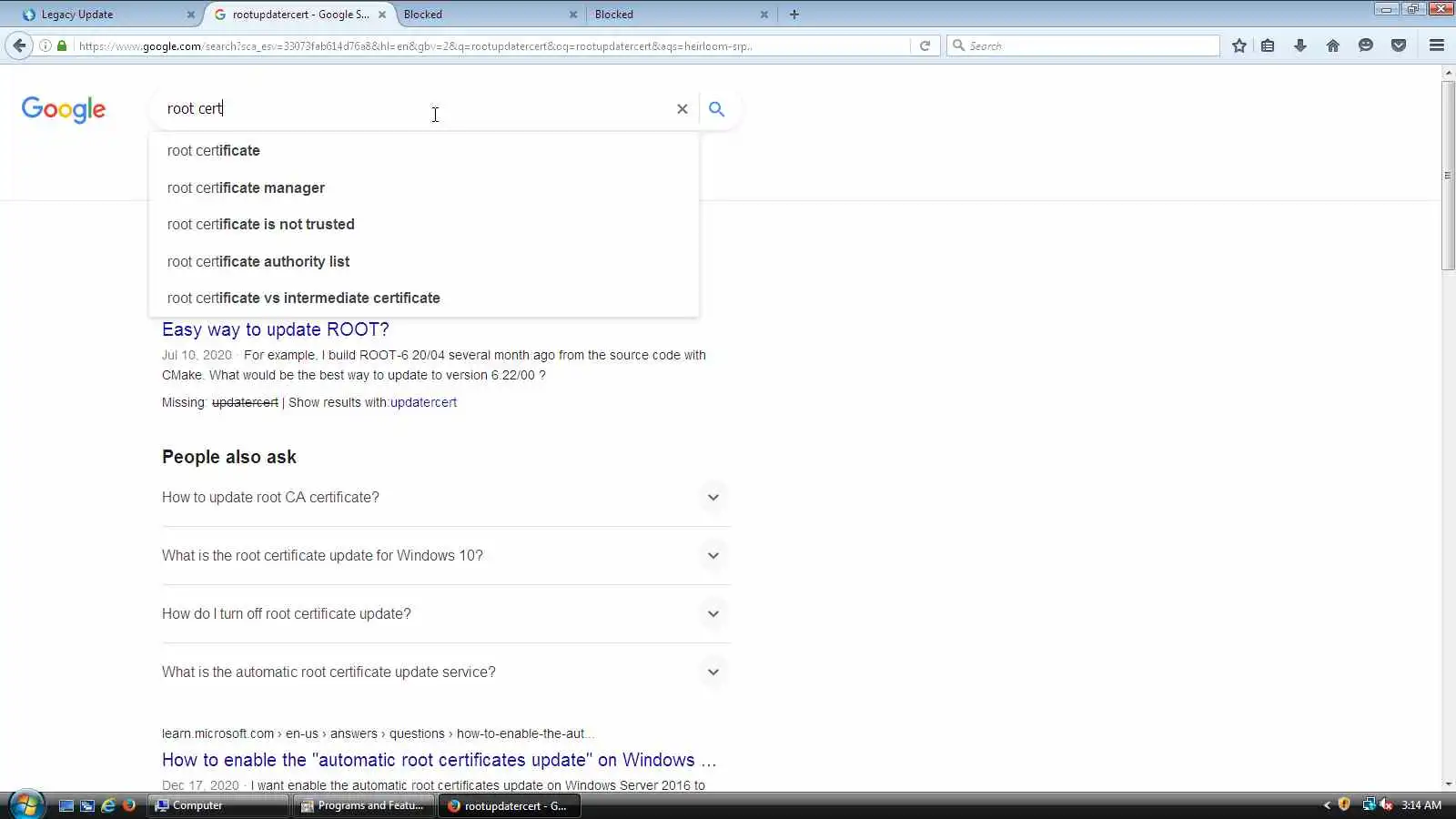
Task: Open the muted volume tray icon
Action: click(1386, 804)
